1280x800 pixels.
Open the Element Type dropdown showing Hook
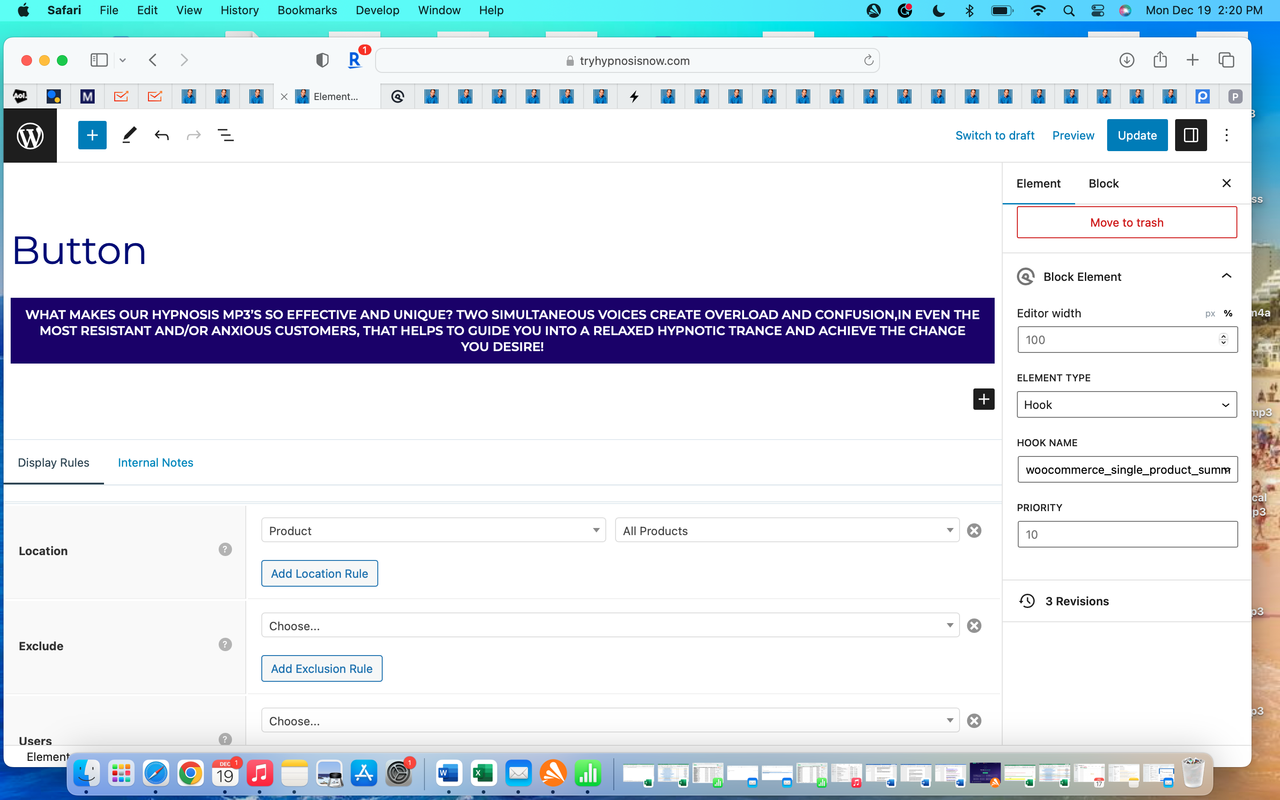tap(1127, 404)
